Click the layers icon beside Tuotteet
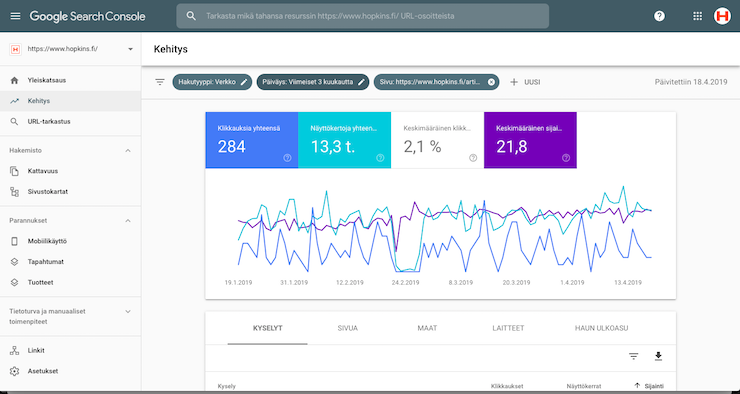The height and width of the screenshot is (394, 740). click(14, 283)
